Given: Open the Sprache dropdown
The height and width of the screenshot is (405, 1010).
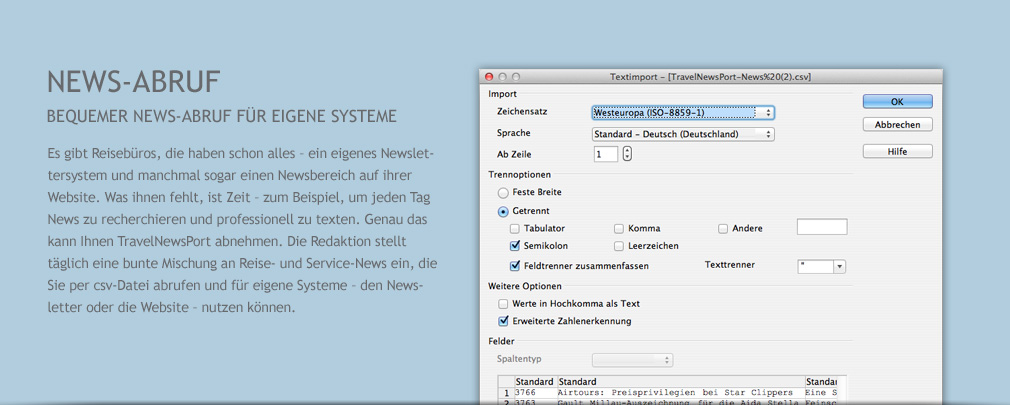Looking at the screenshot, I should (683, 134).
